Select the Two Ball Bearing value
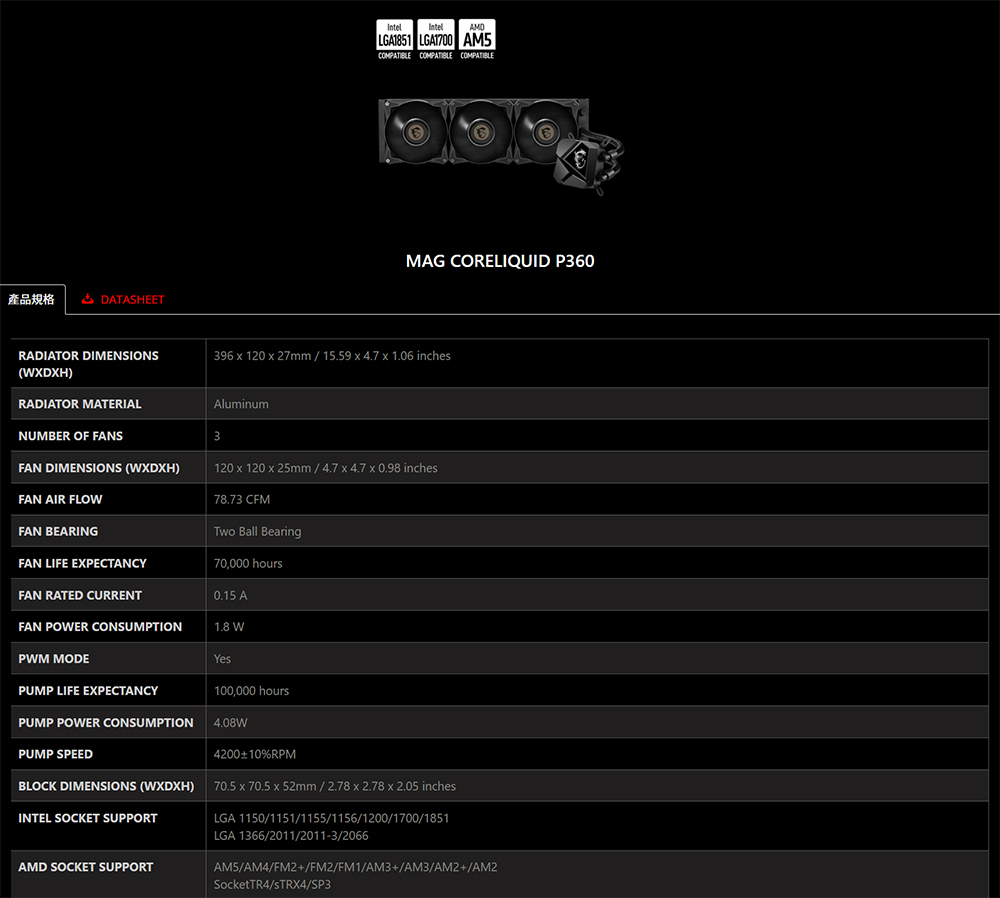The image size is (1000, 898). (x=257, y=532)
